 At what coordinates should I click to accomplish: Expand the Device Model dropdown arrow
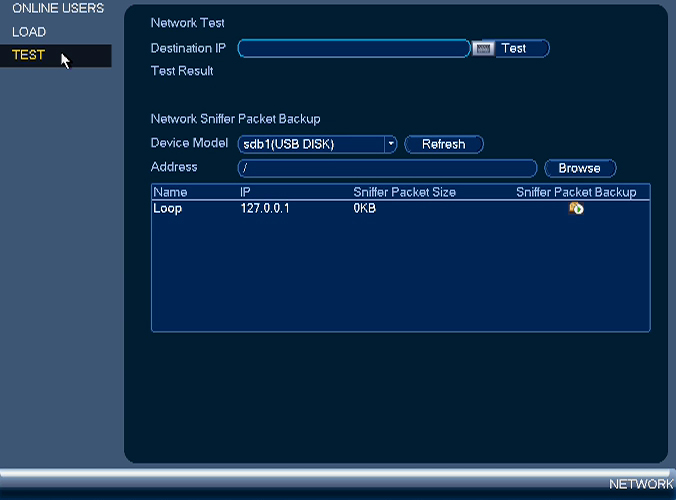(391, 144)
